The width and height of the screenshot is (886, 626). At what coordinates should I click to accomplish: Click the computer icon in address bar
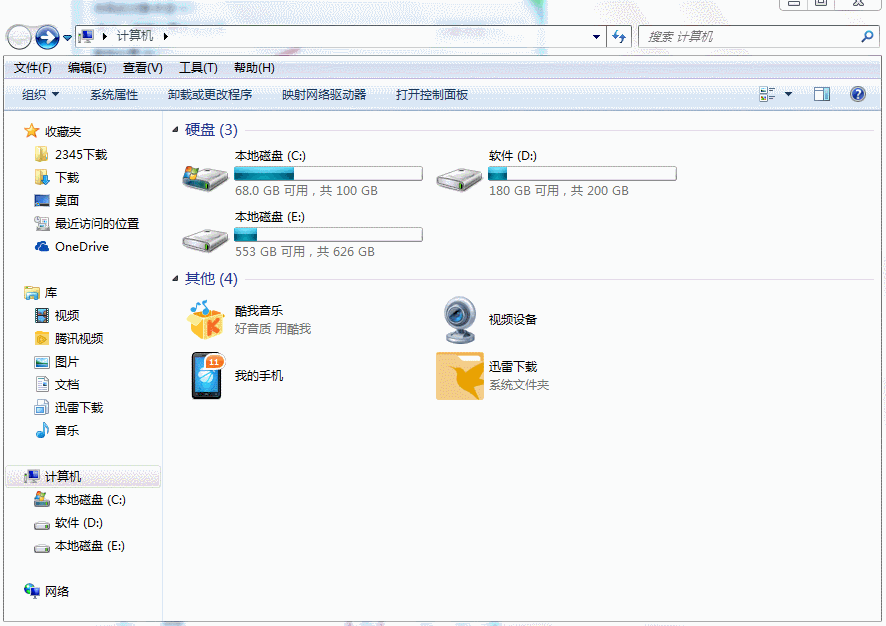86,37
